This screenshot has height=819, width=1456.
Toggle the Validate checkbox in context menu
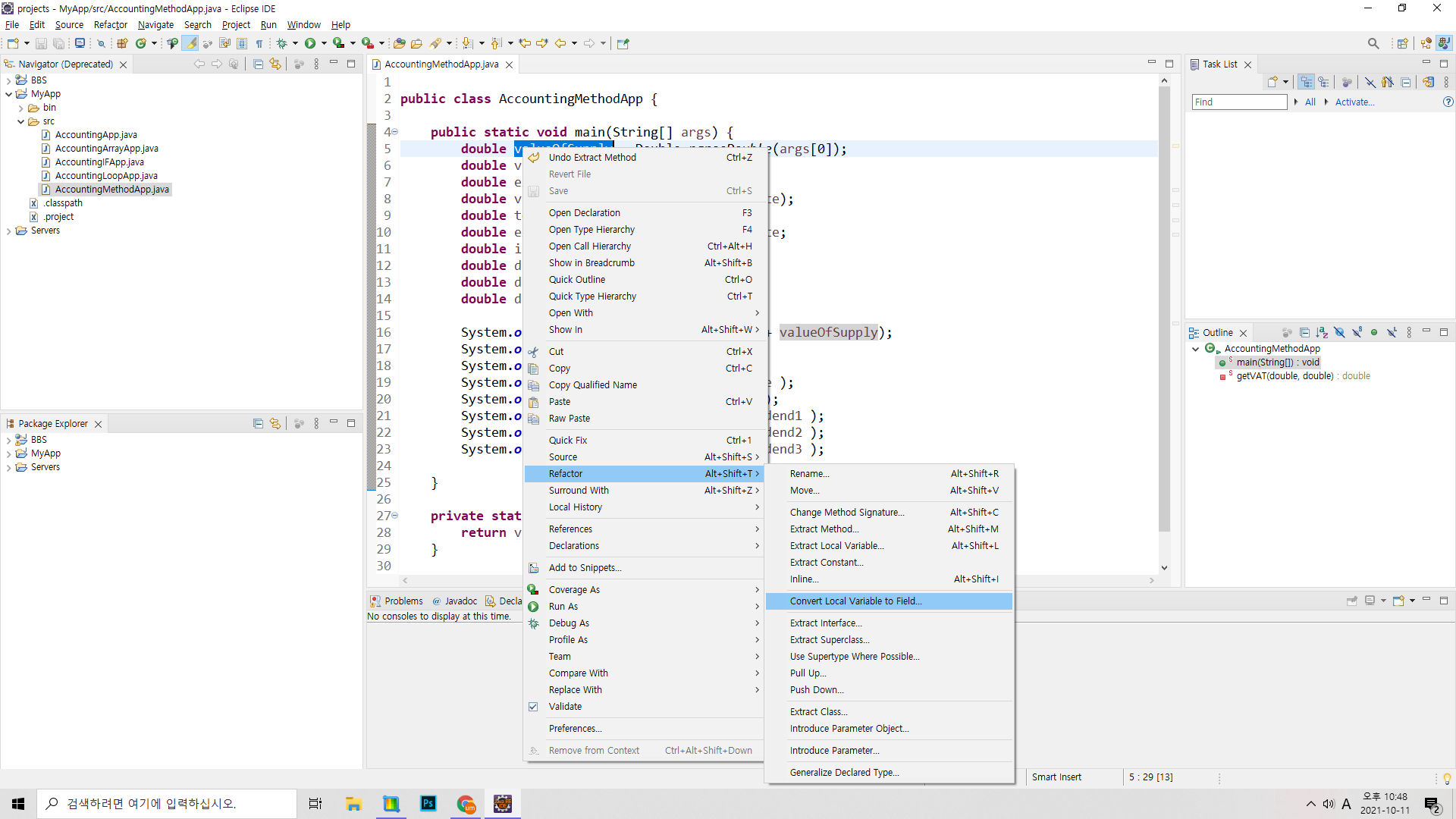point(533,706)
